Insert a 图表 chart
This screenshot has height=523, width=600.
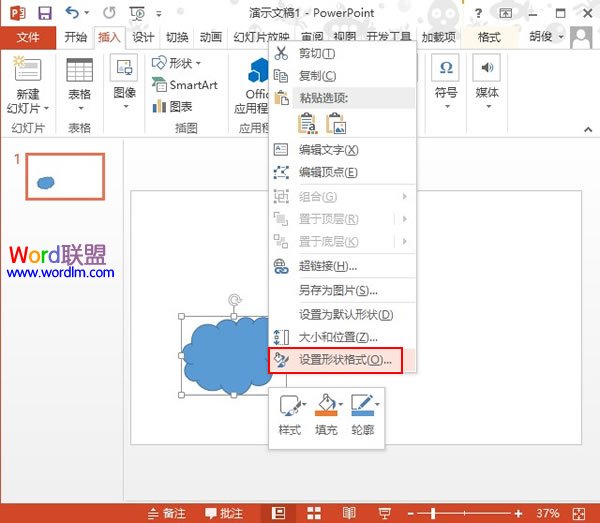tap(172, 107)
